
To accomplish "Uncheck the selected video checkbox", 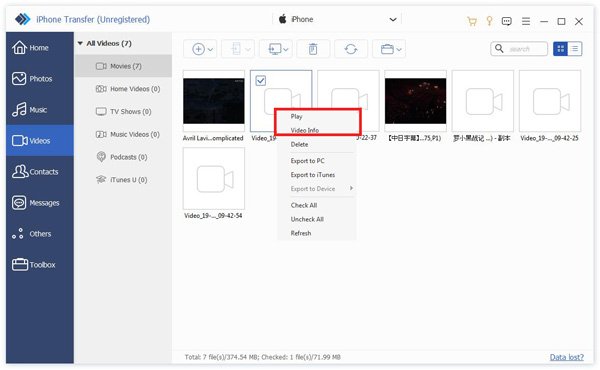I will 261,81.
